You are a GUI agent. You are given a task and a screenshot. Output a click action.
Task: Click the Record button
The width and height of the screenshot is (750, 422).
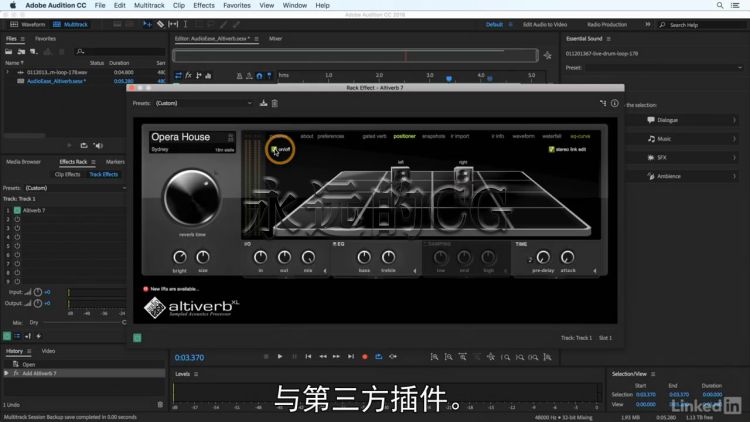point(365,356)
